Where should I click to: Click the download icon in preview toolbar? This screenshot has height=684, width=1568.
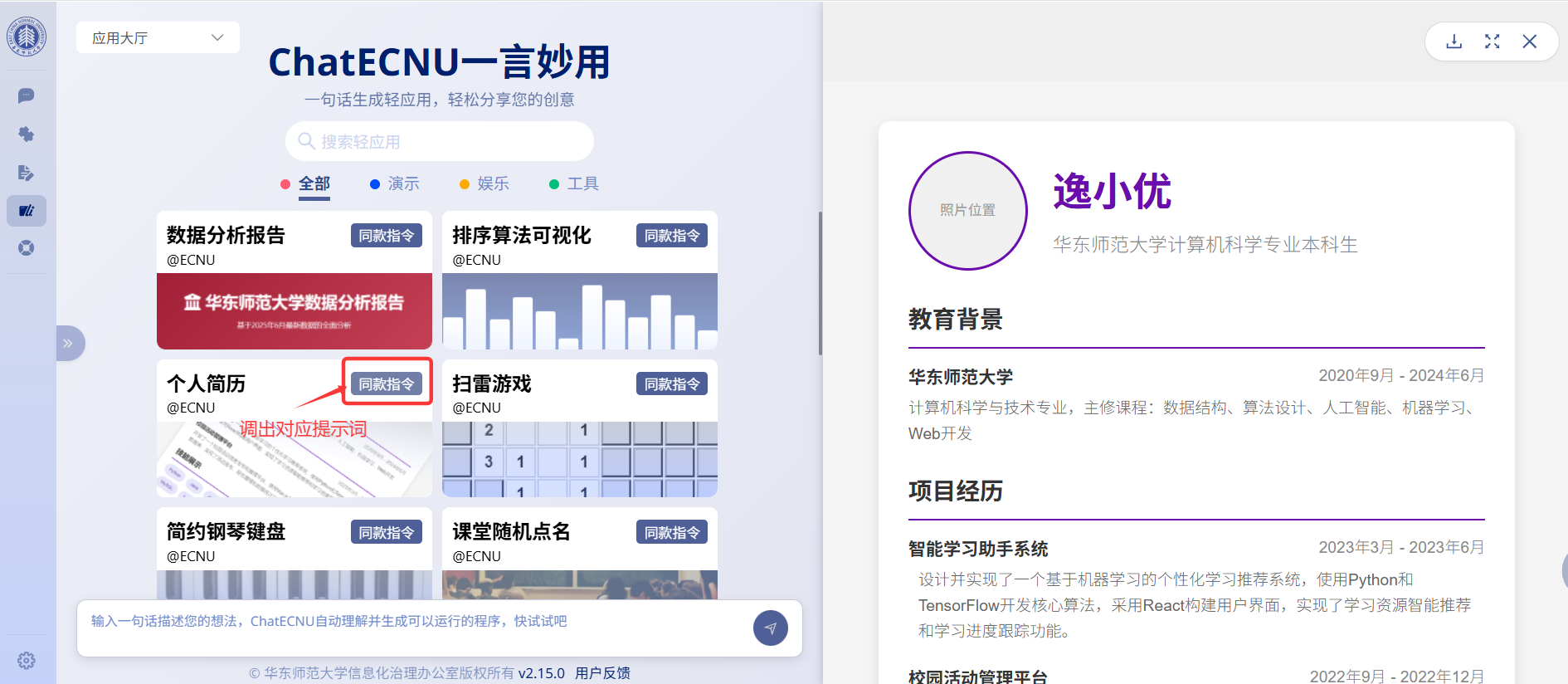click(x=1454, y=42)
